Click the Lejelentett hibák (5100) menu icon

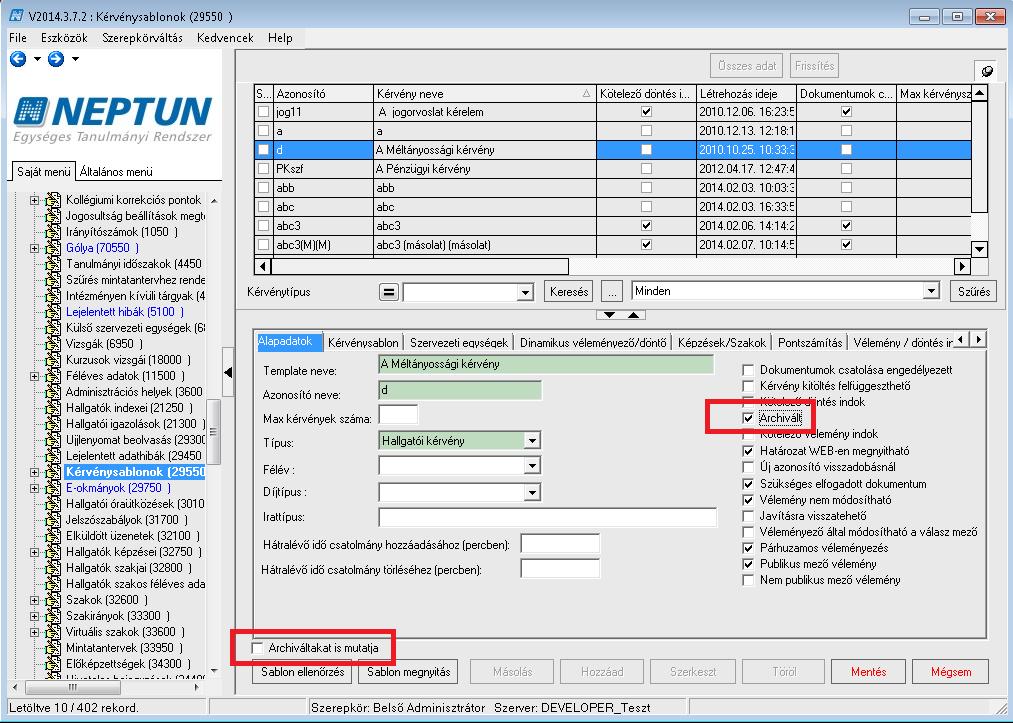coord(53,312)
